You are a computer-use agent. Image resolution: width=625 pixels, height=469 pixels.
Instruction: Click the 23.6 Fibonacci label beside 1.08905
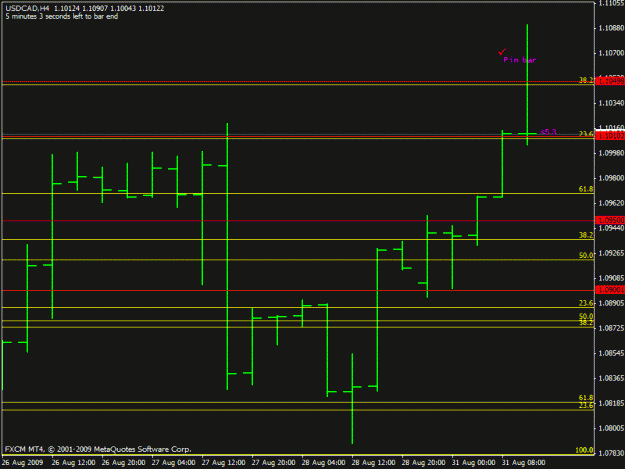586,303
